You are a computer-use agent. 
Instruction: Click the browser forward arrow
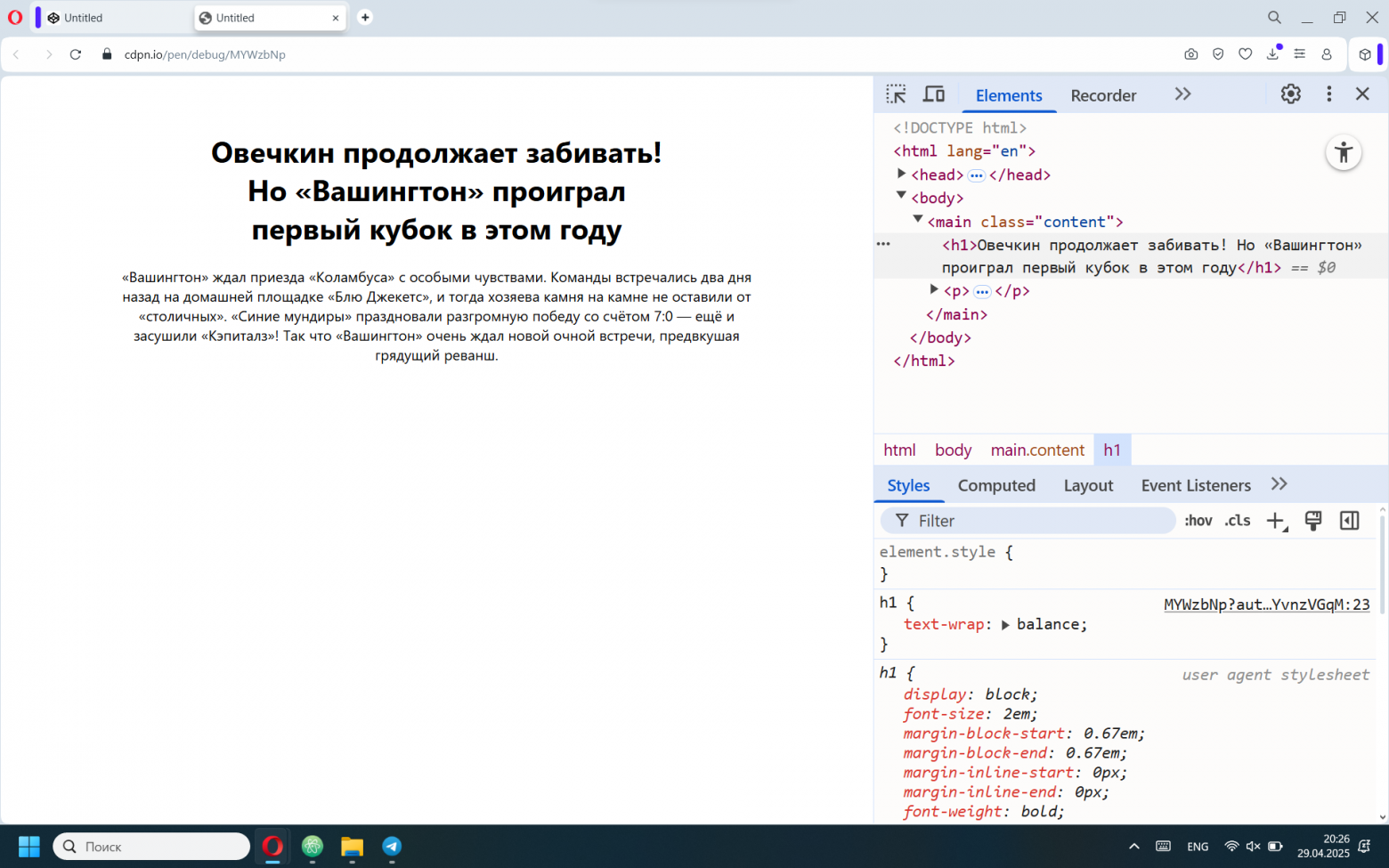49,54
